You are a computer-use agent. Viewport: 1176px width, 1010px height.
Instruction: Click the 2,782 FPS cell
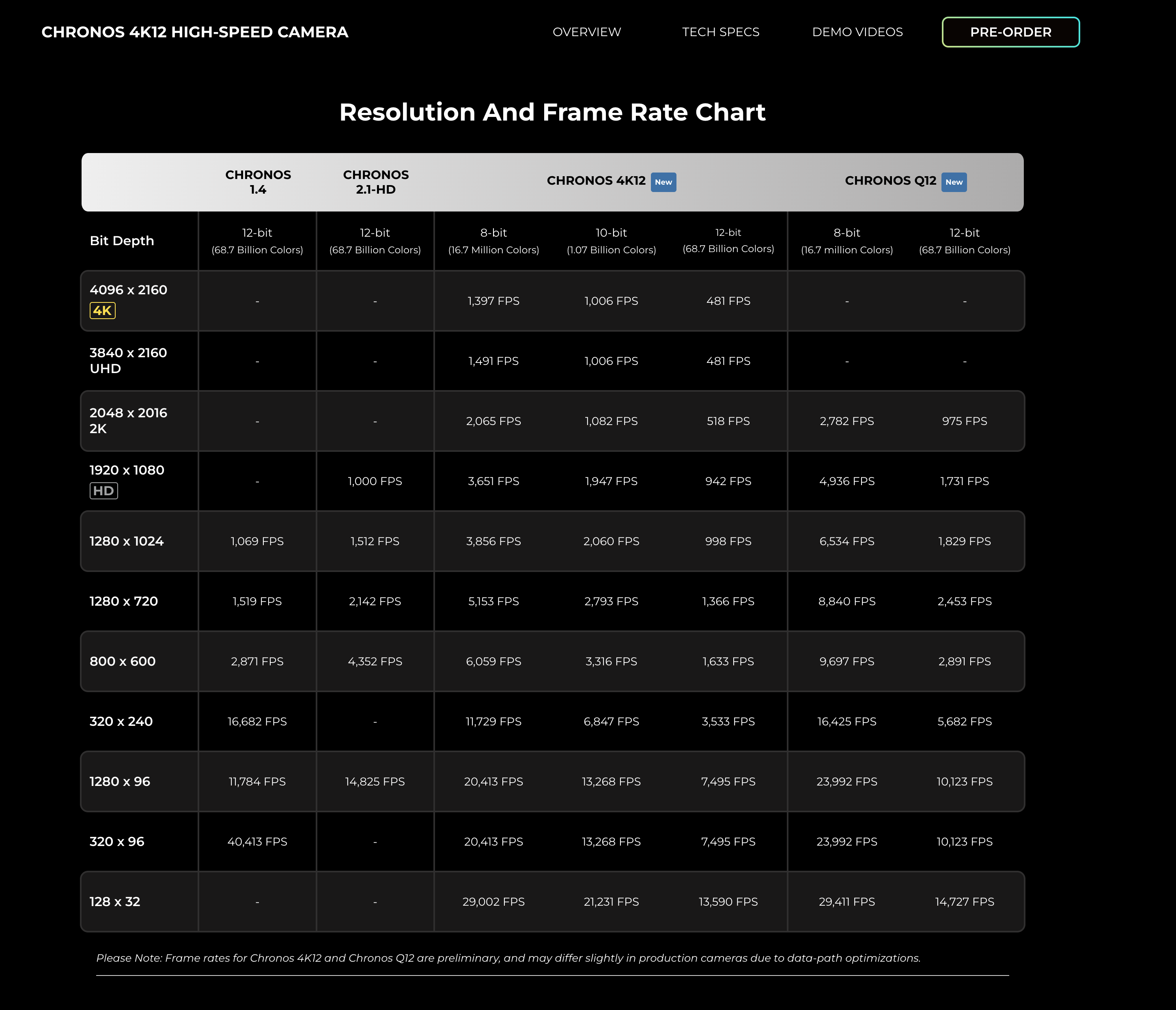click(x=847, y=421)
